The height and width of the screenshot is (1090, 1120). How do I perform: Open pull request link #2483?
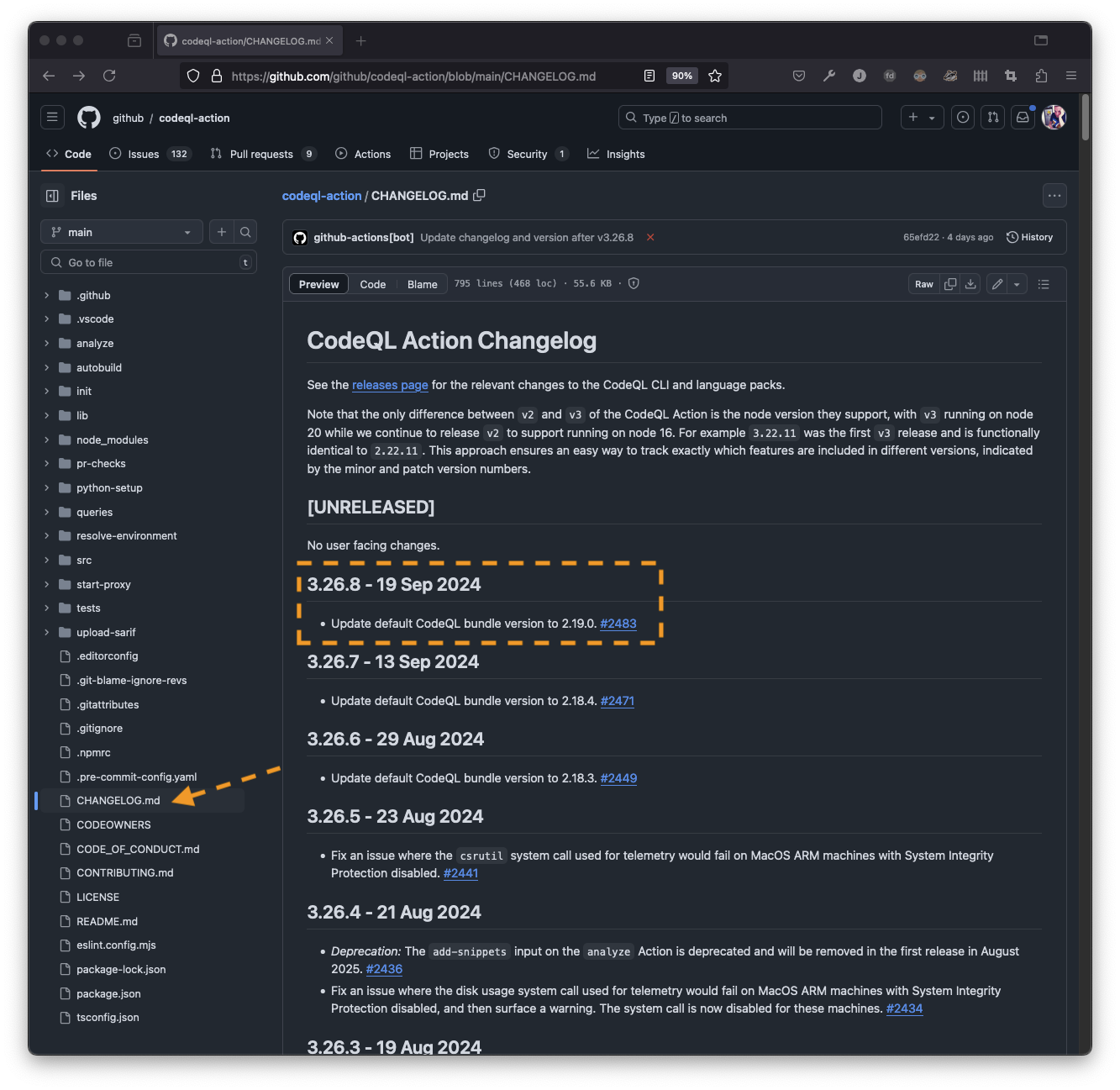coord(618,624)
